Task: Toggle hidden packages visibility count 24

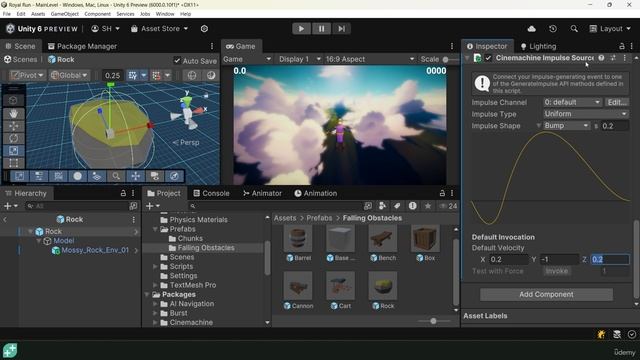Action: tap(448, 206)
